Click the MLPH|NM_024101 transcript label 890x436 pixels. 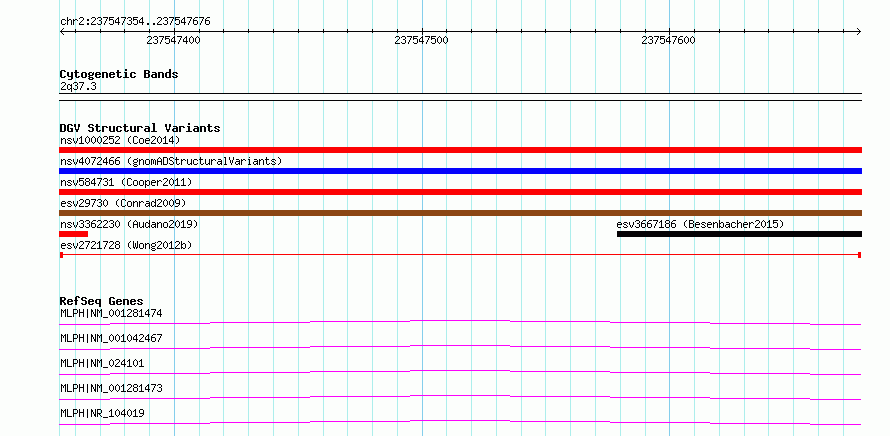click(x=102, y=363)
